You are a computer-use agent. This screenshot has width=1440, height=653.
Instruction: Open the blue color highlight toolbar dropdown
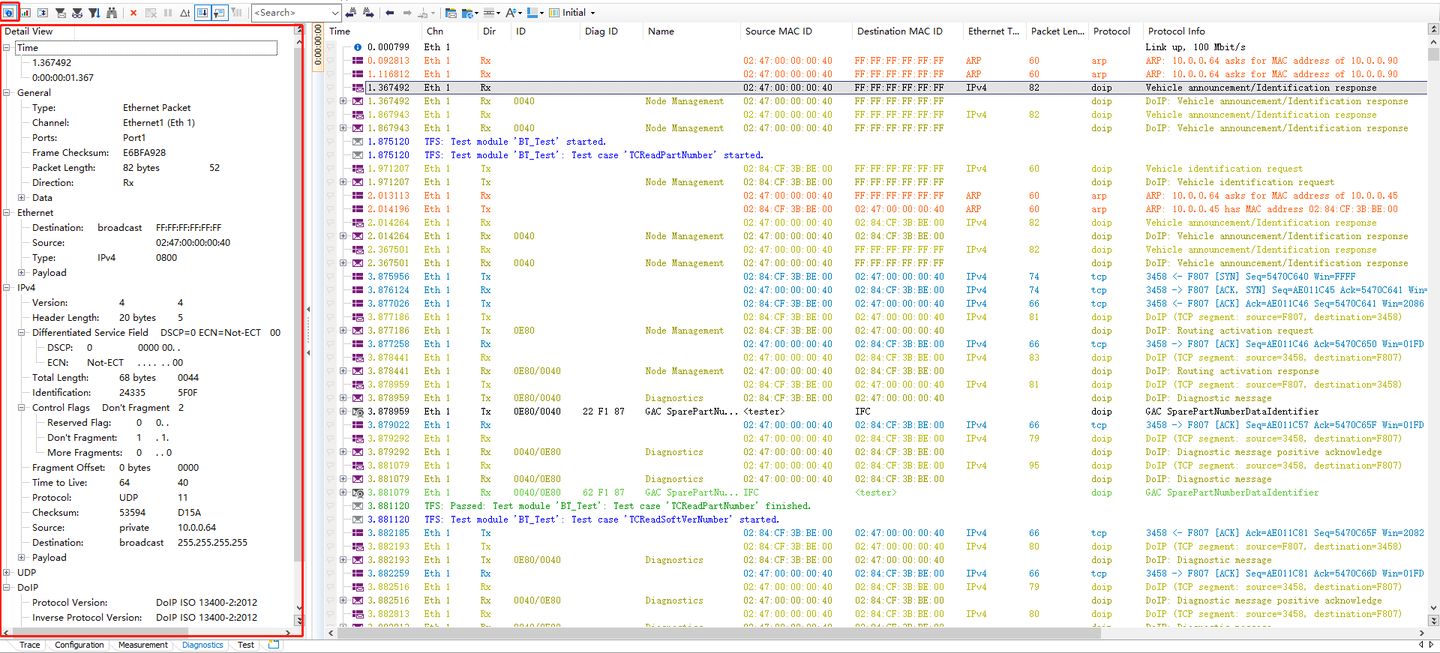(x=536, y=13)
